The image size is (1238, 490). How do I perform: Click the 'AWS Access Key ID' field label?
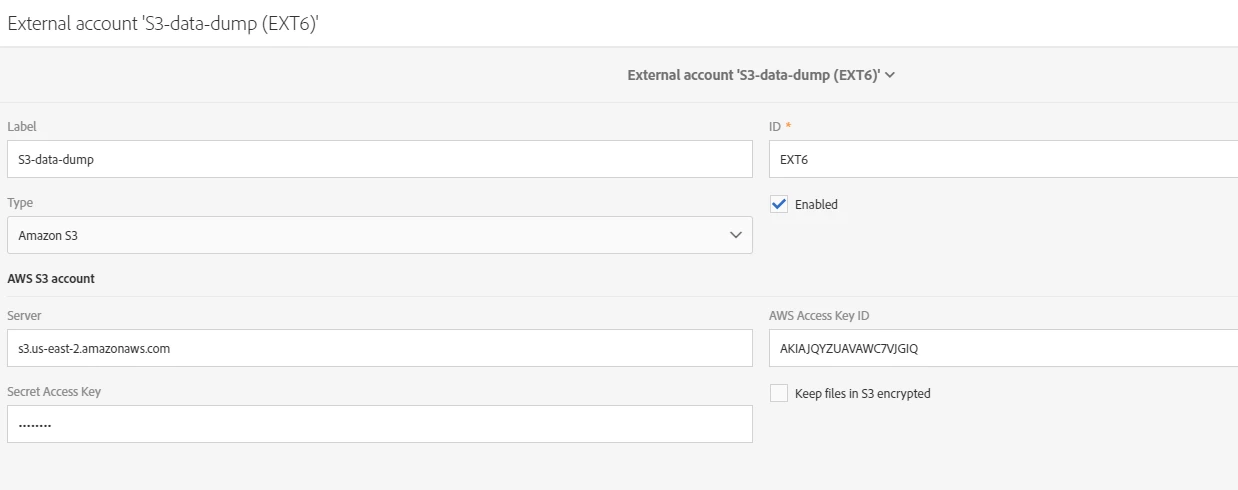pyautogui.click(x=819, y=316)
